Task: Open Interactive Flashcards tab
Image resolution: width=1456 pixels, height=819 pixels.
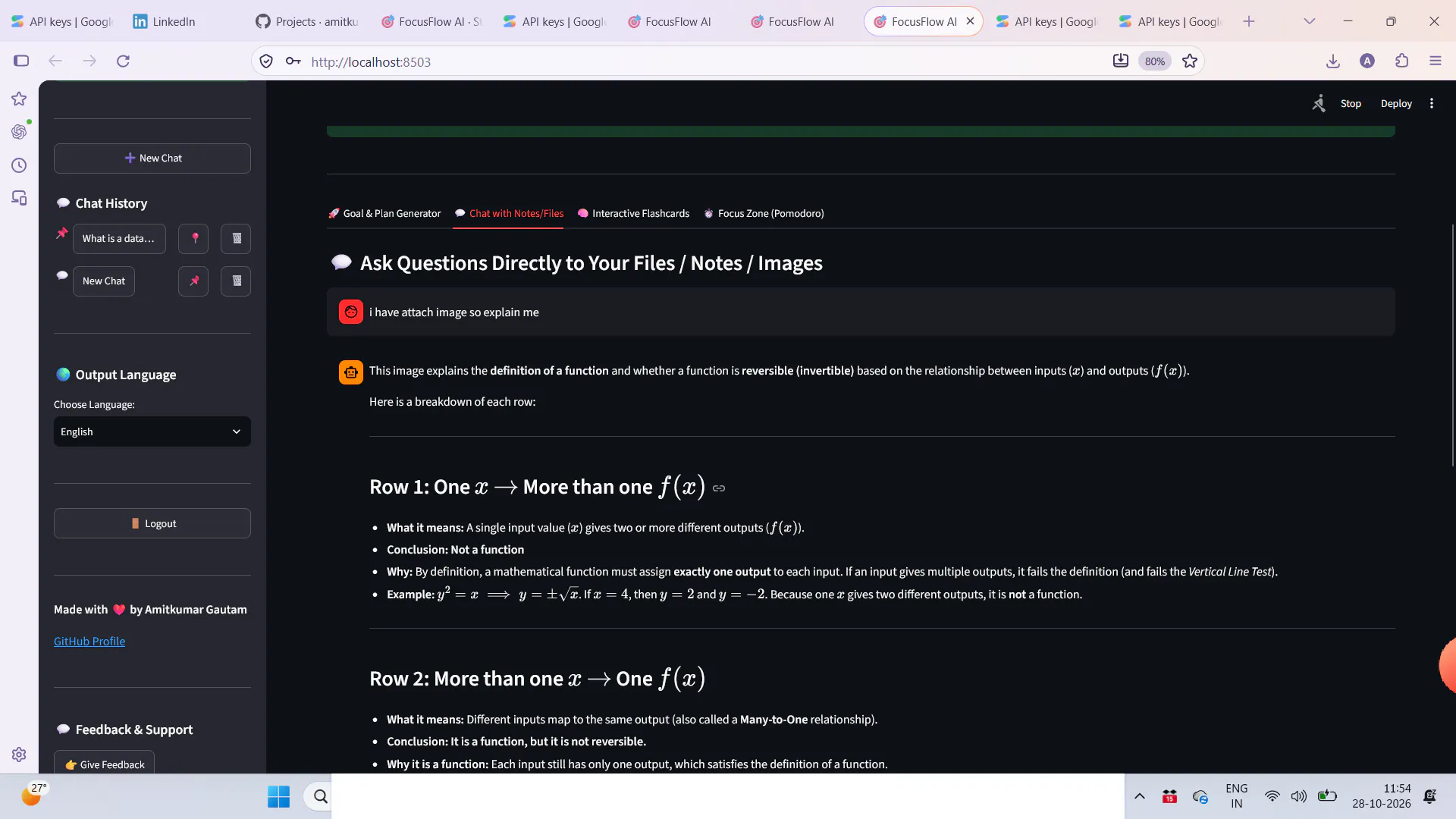Action: pos(633,213)
